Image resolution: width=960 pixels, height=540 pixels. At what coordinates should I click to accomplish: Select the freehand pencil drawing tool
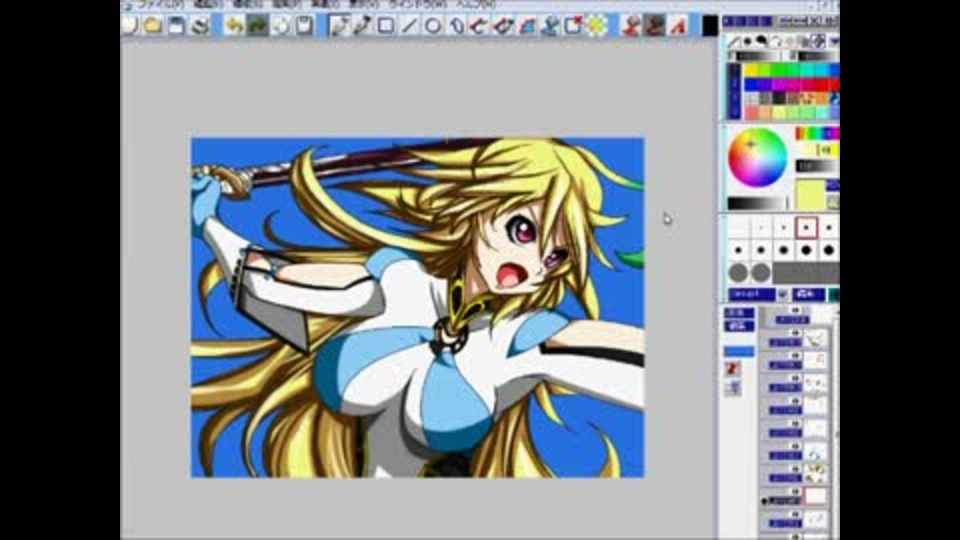(x=339, y=25)
